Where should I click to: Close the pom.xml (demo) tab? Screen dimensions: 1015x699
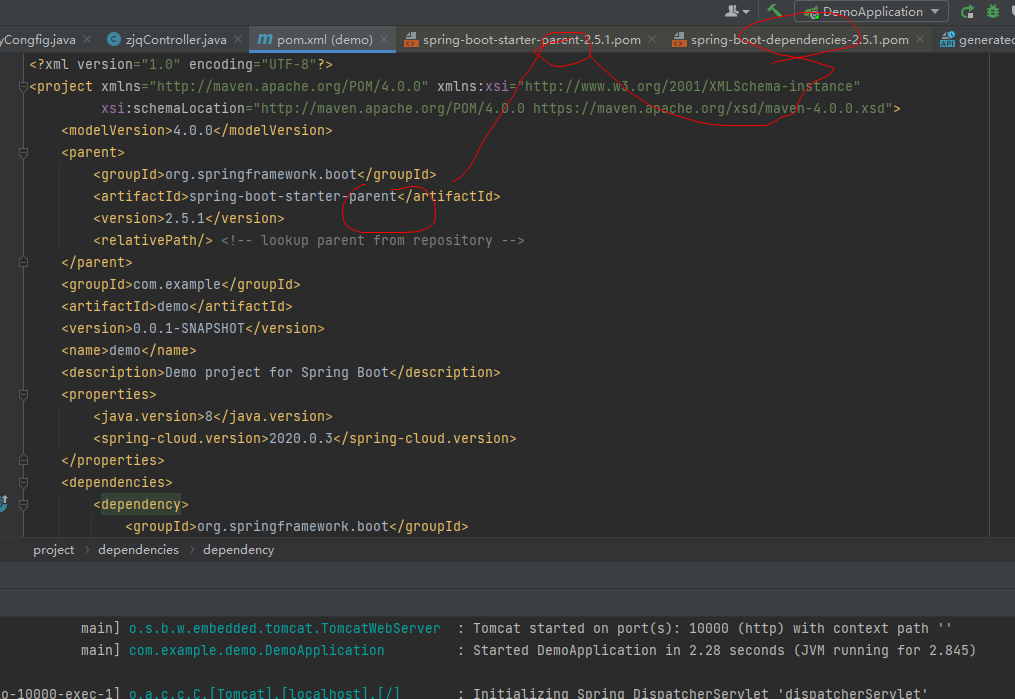tap(385, 39)
